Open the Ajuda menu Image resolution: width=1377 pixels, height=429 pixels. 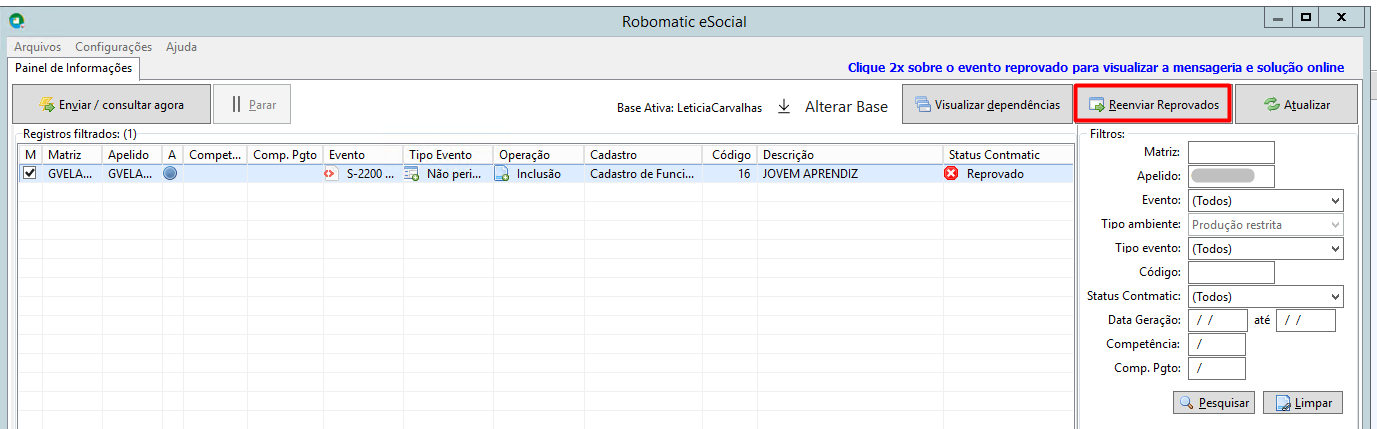coord(181,47)
